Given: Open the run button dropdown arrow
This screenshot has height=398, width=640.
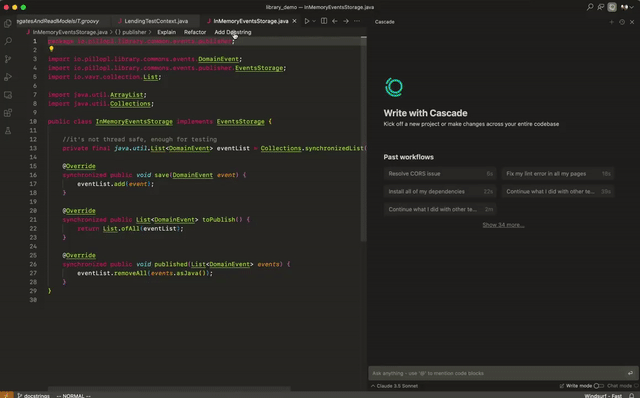Looking at the screenshot, I should click(x=314, y=21).
